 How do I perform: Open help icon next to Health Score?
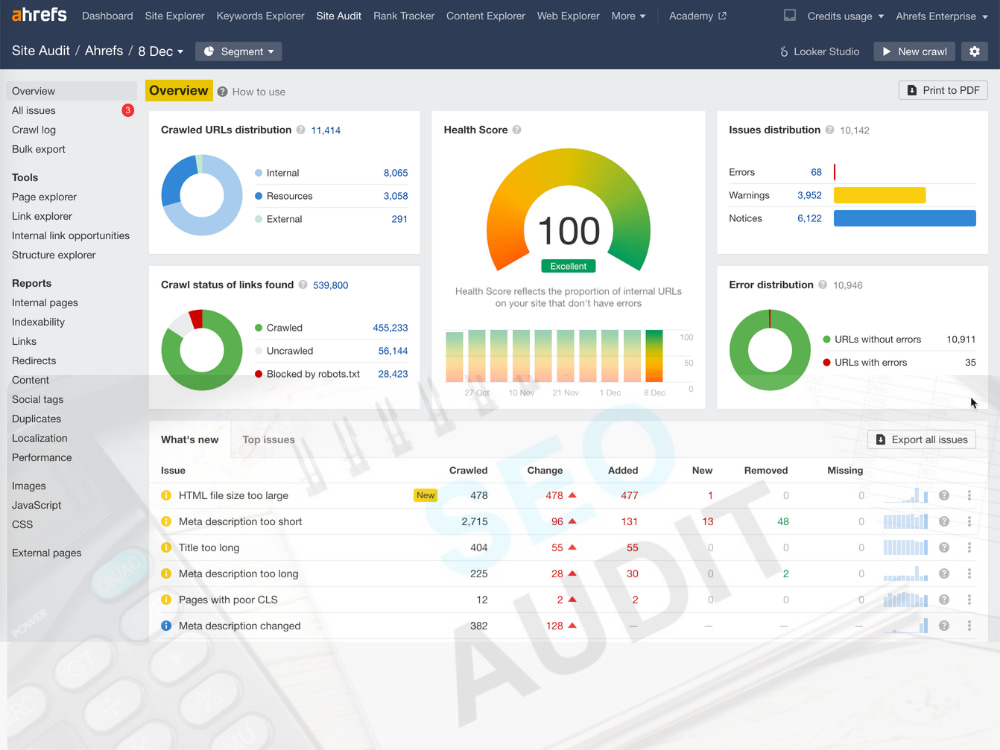pos(517,129)
